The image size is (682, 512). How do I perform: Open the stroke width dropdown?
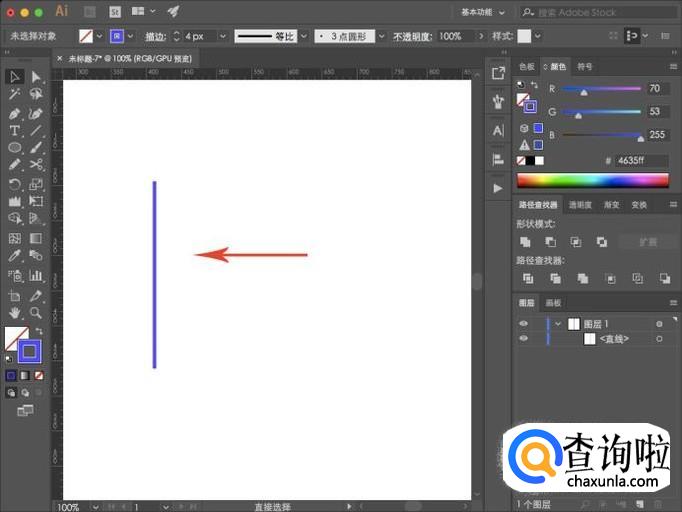click(223, 36)
